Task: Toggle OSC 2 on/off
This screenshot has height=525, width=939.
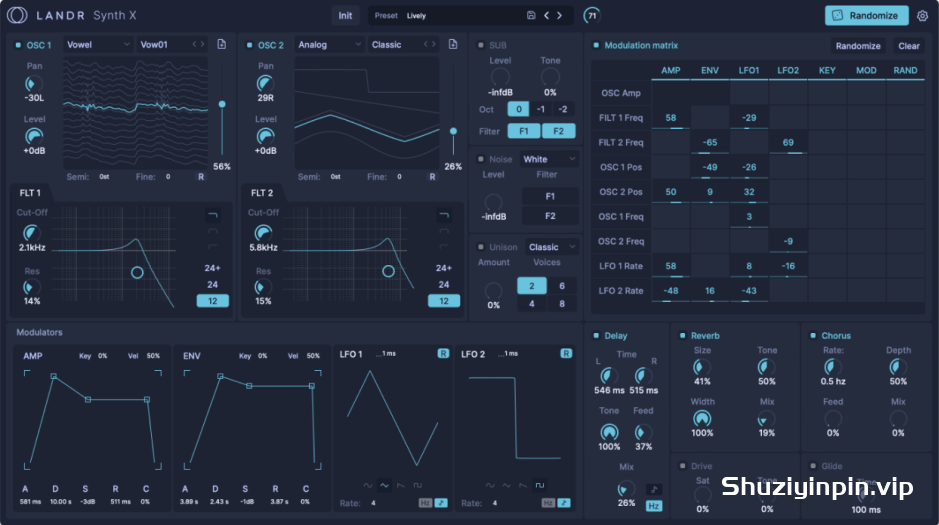Action: pyautogui.click(x=249, y=45)
